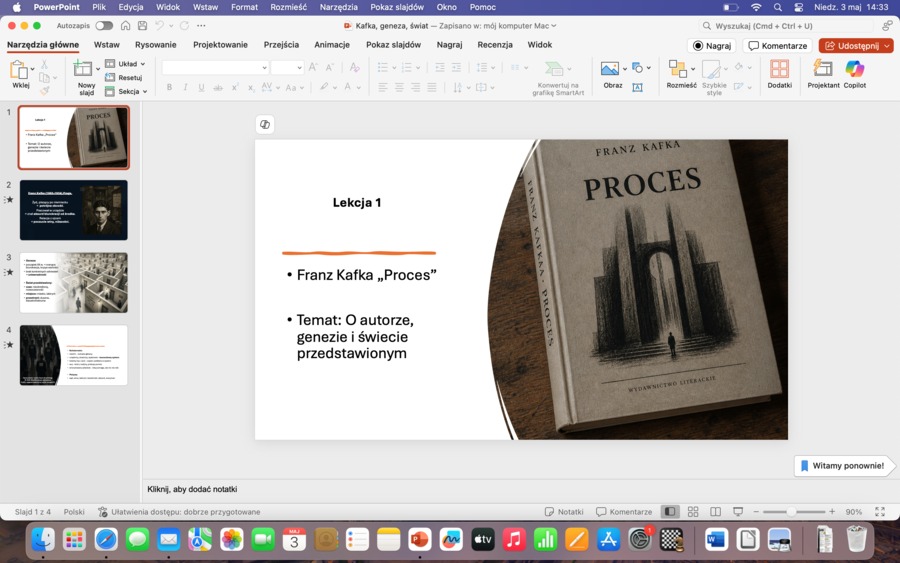Open the Wstaw ribbon tab

click(107, 45)
